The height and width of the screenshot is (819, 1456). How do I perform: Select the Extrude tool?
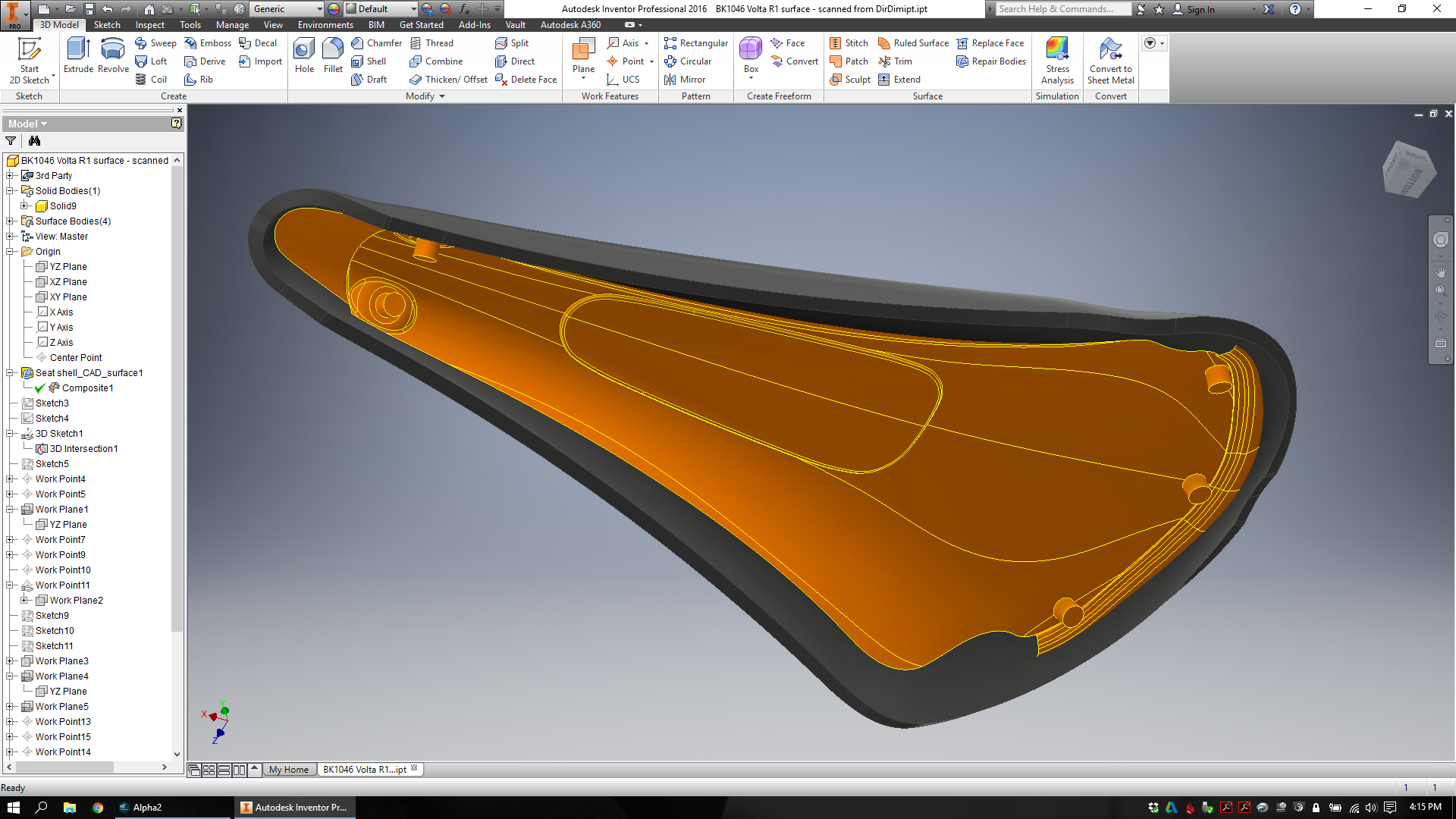tap(78, 55)
